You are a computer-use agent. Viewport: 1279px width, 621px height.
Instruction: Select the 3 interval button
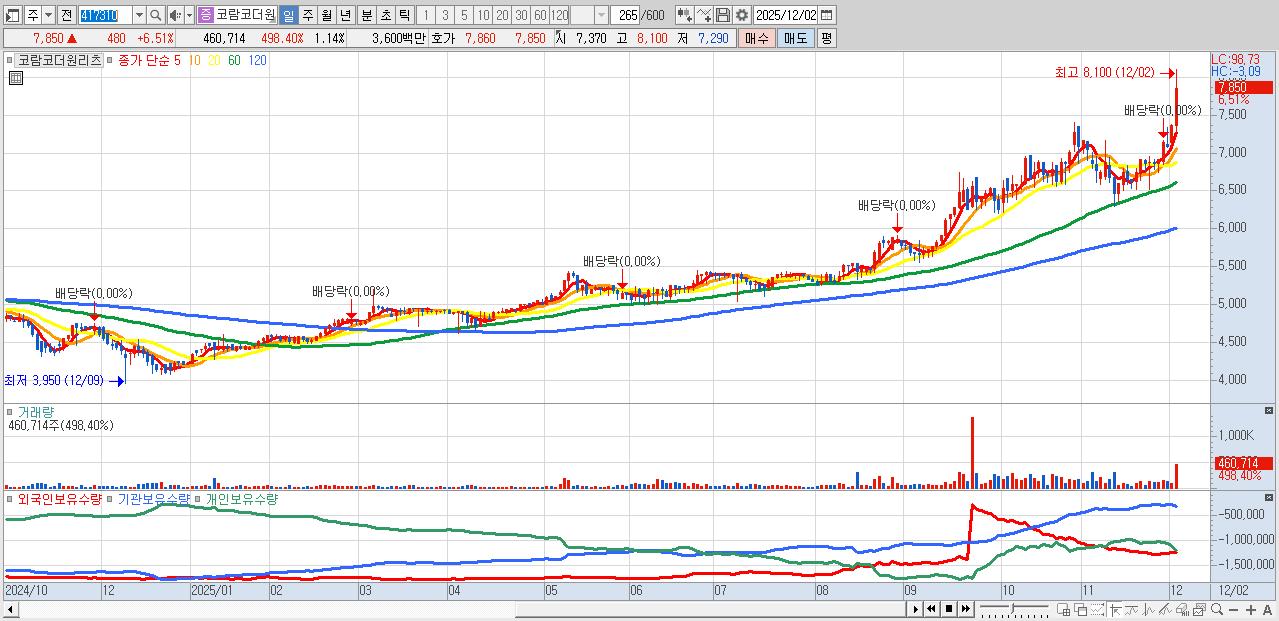point(445,15)
